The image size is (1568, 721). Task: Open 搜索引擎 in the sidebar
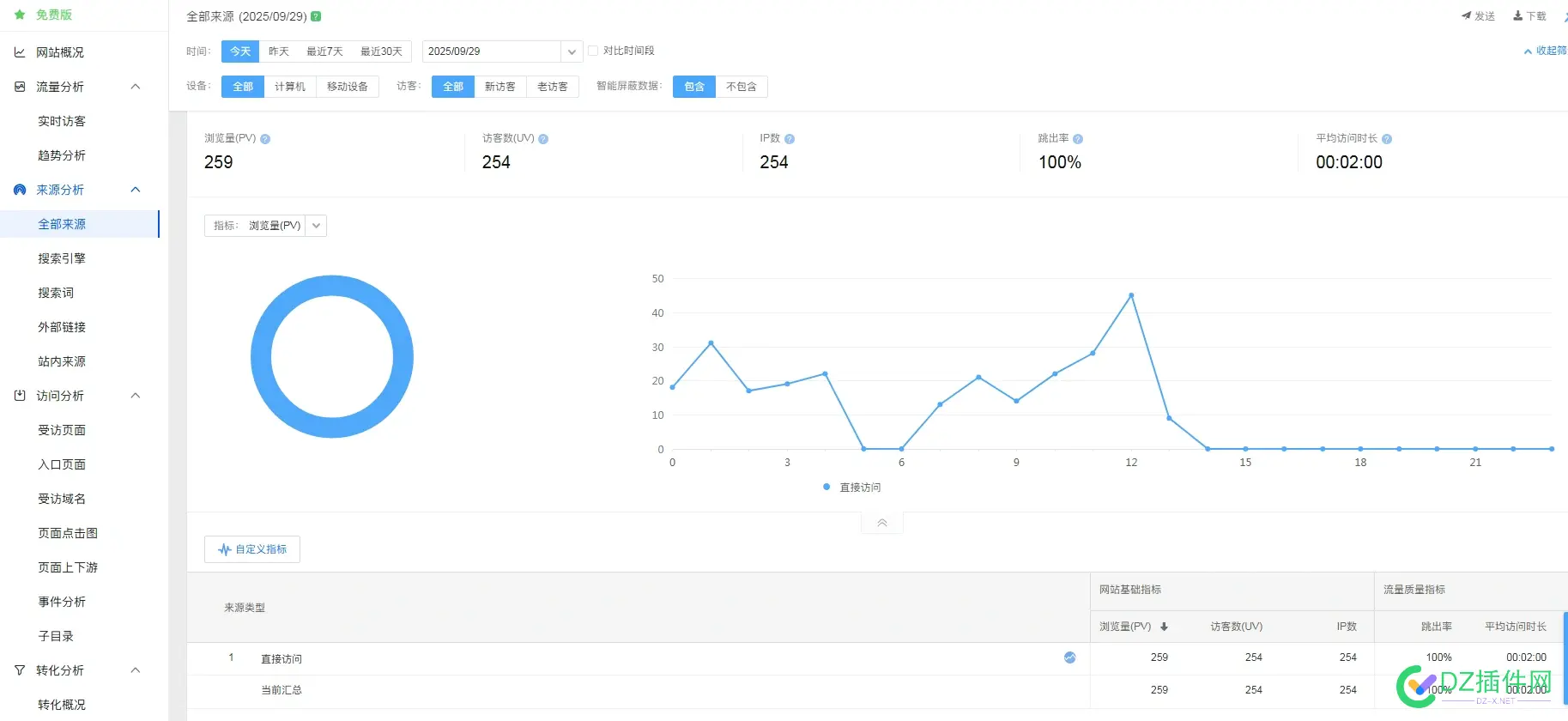point(62,258)
